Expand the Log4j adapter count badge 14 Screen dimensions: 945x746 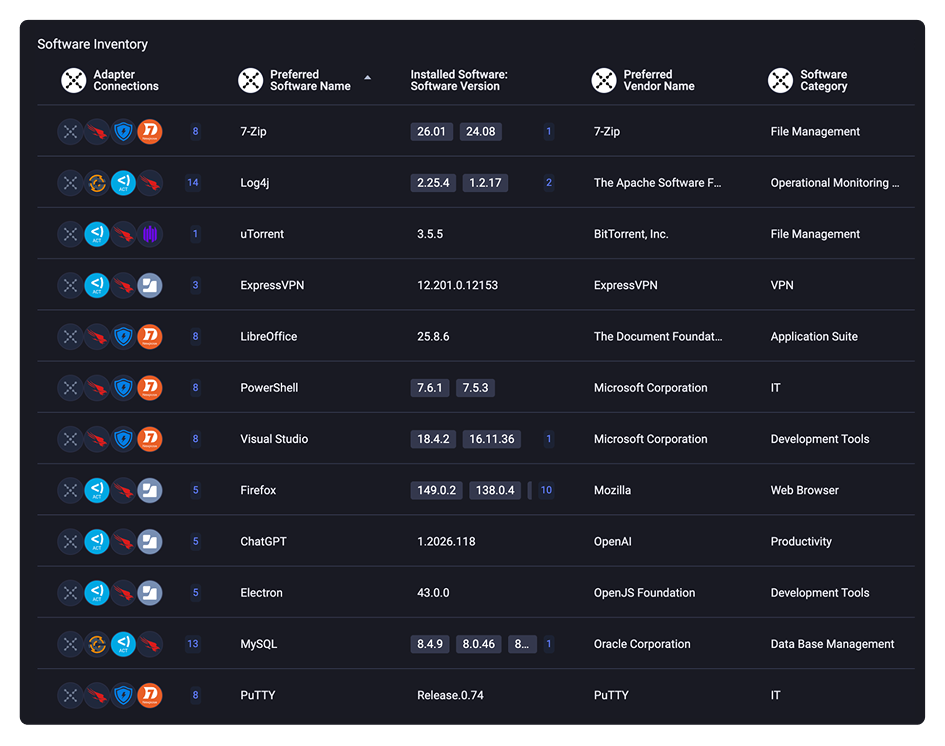click(x=193, y=183)
